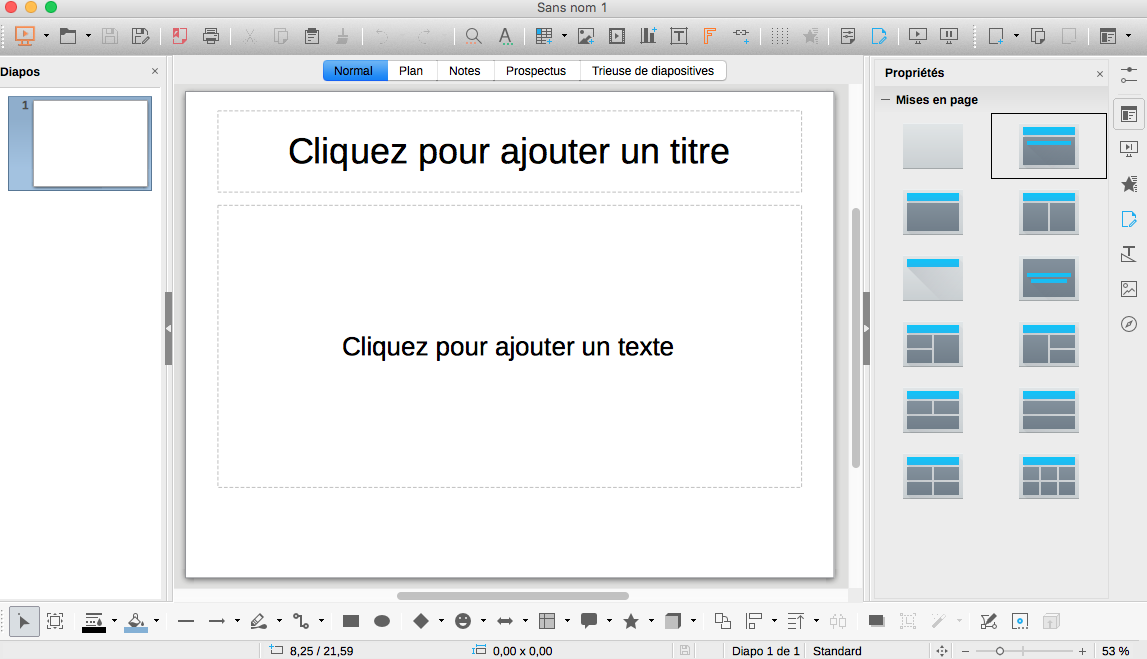The image size is (1147, 659).
Task: Duplicate the current slide
Action: coord(1037,36)
